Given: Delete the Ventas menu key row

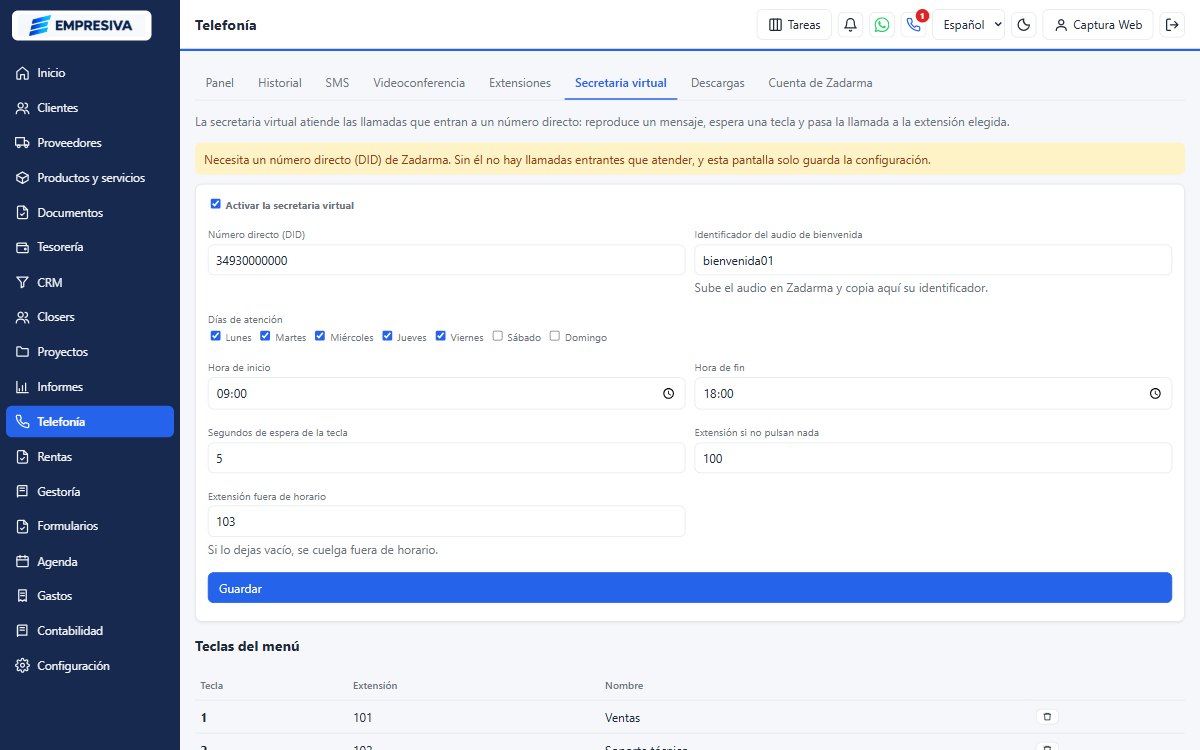Looking at the screenshot, I should (1047, 717).
